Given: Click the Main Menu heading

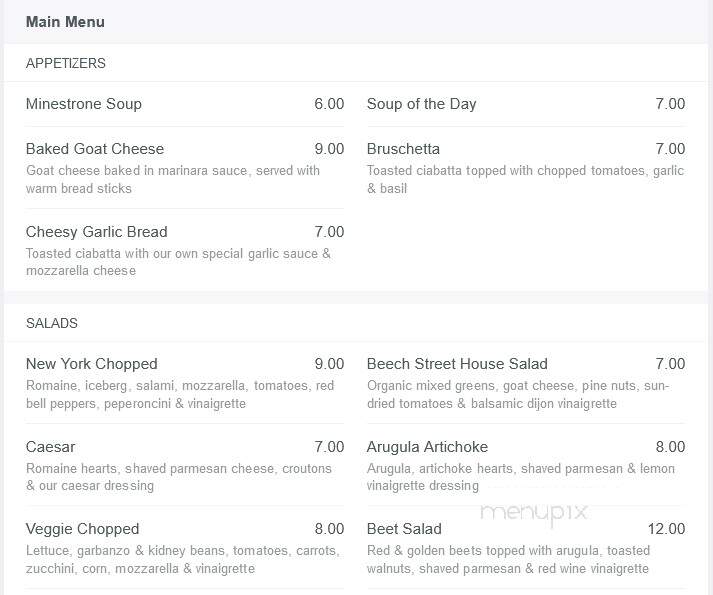Looking at the screenshot, I should click(x=65, y=22).
